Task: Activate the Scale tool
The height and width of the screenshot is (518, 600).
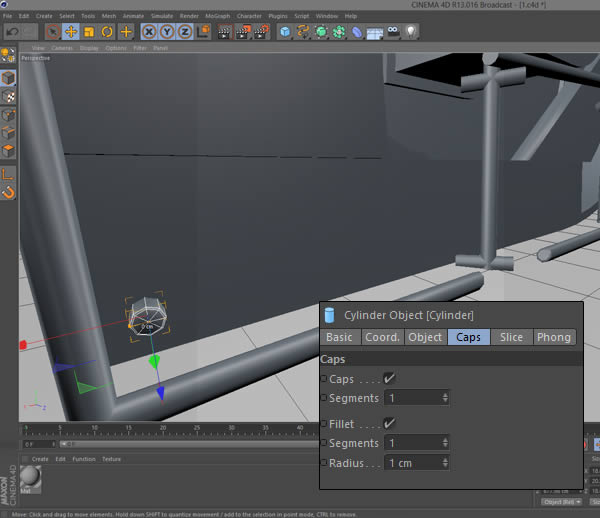Action: pyautogui.click(x=89, y=32)
